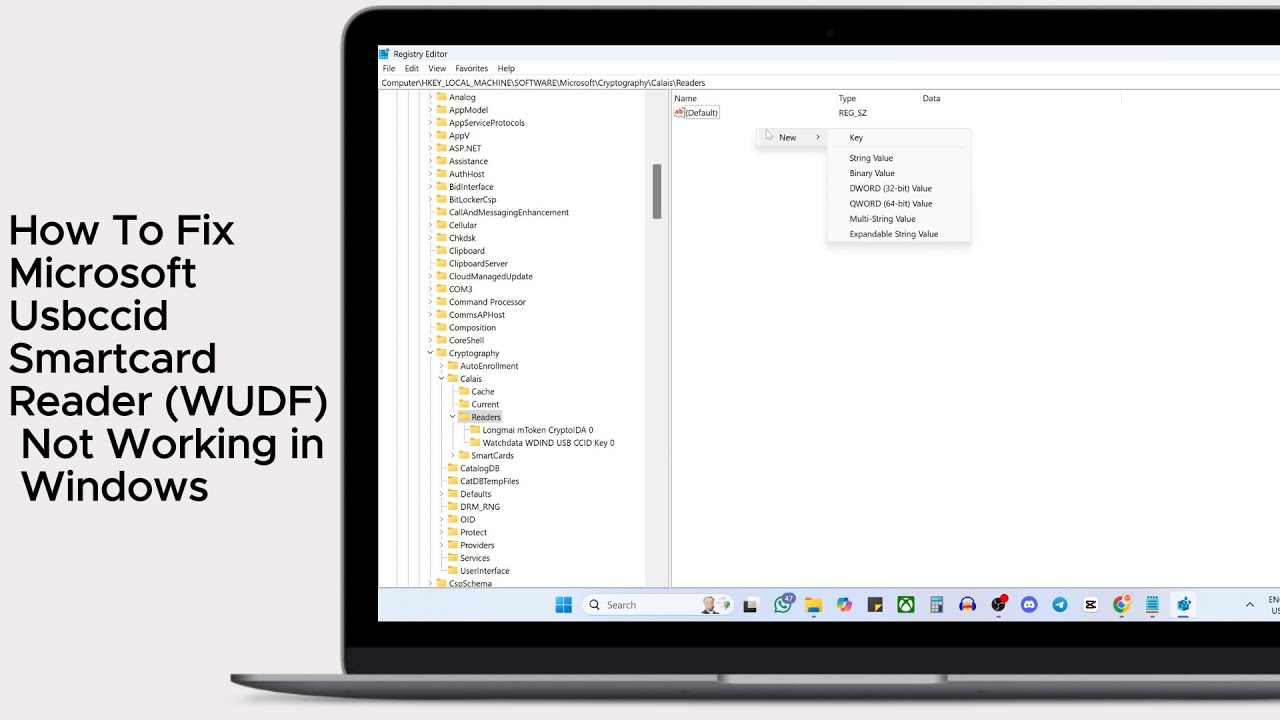Image resolution: width=1280 pixels, height=720 pixels.
Task: Open the File menu
Action: click(x=389, y=69)
